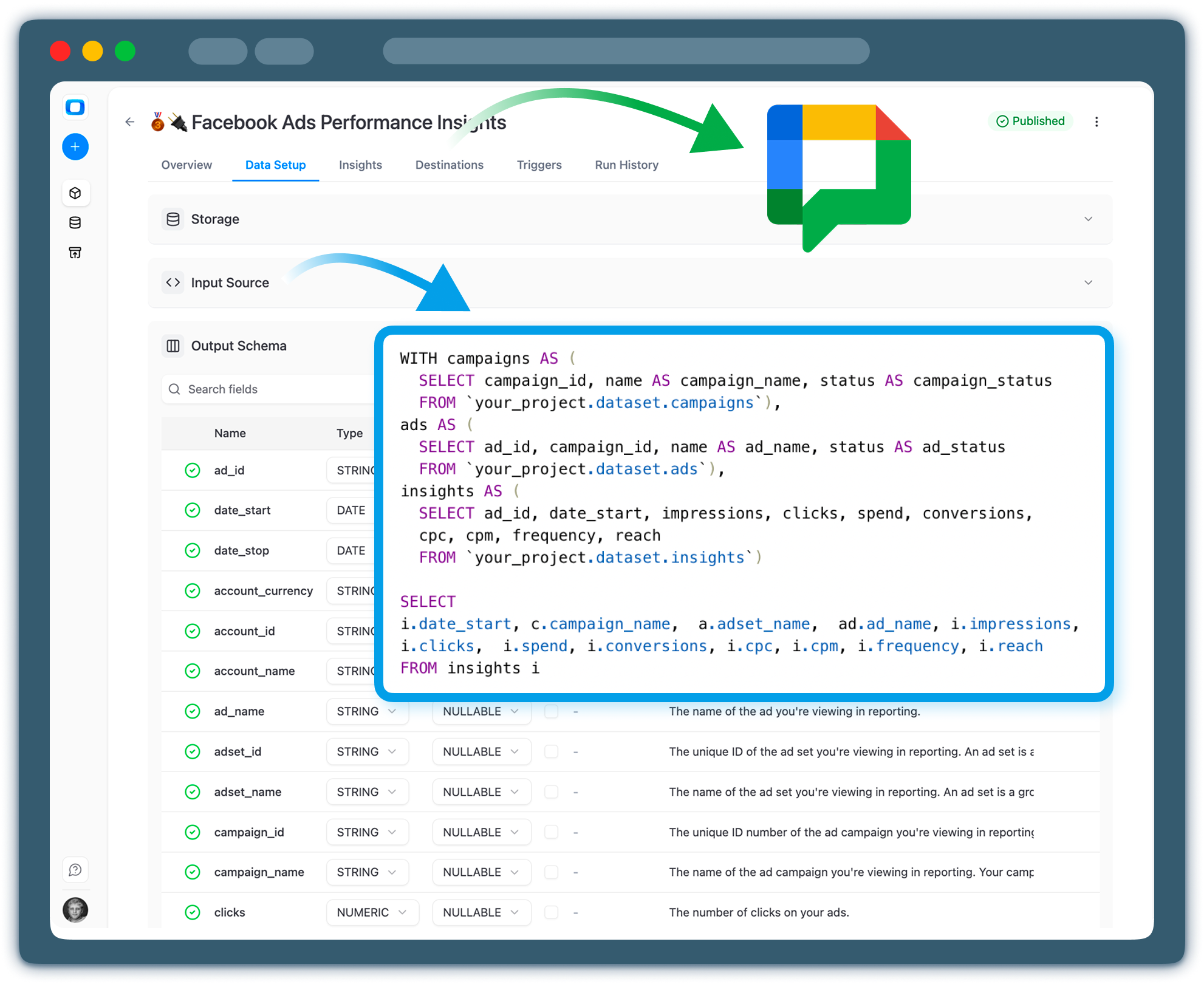Viewport: 1204px width, 984px height.
Task: Click the Published status badge
Action: [x=1031, y=121]
